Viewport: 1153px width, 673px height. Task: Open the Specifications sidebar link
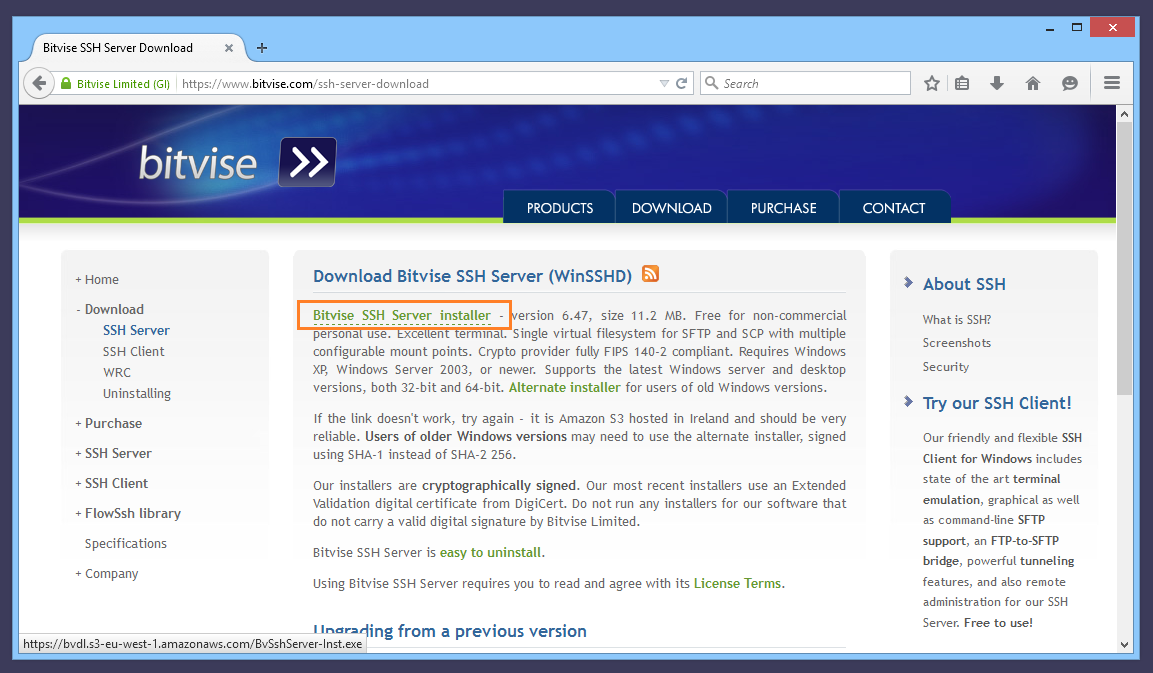coord(126,544)
